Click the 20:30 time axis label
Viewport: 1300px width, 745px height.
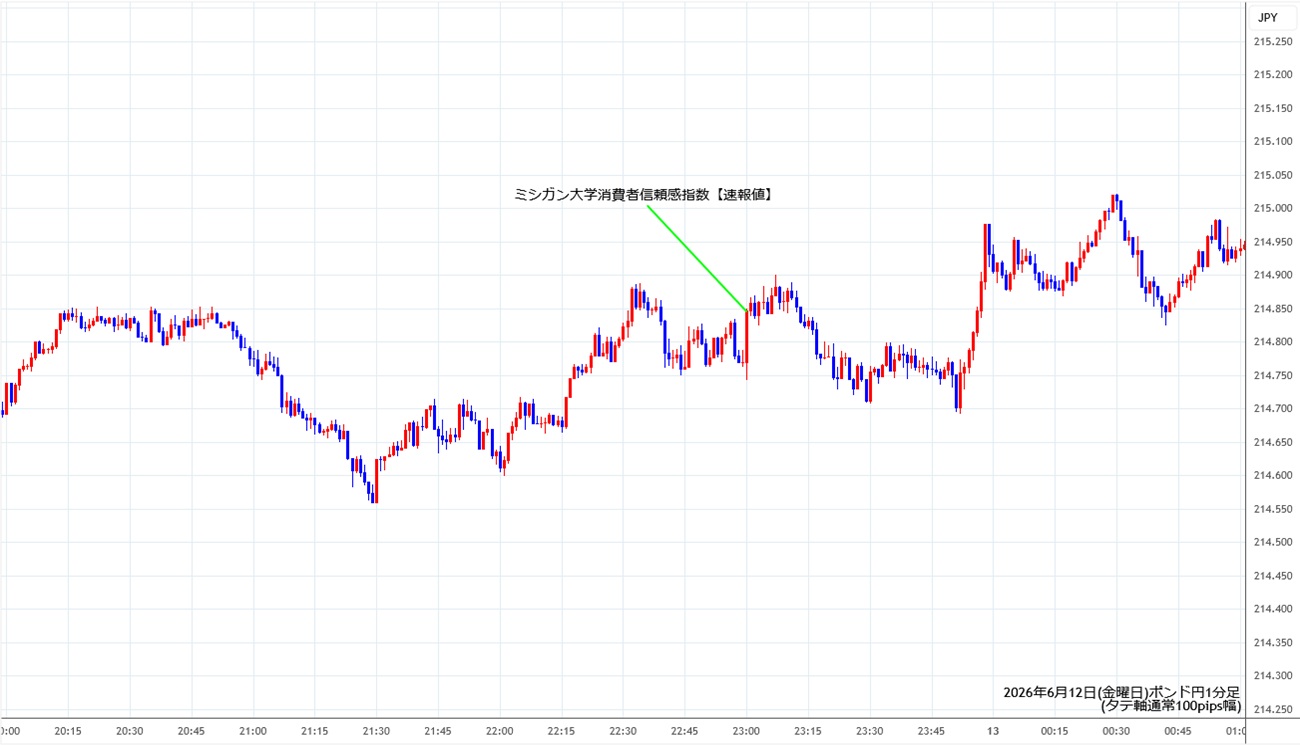(x=130, y=731)
